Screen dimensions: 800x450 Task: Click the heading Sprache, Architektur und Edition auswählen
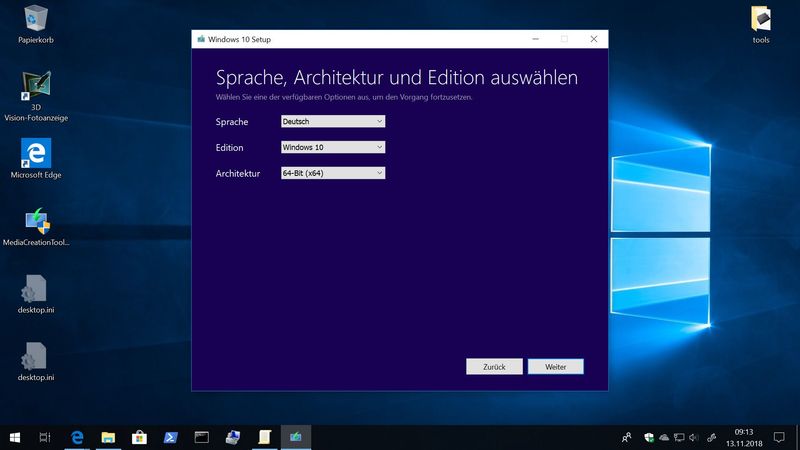pyautogui.click(x=397, y=78)
